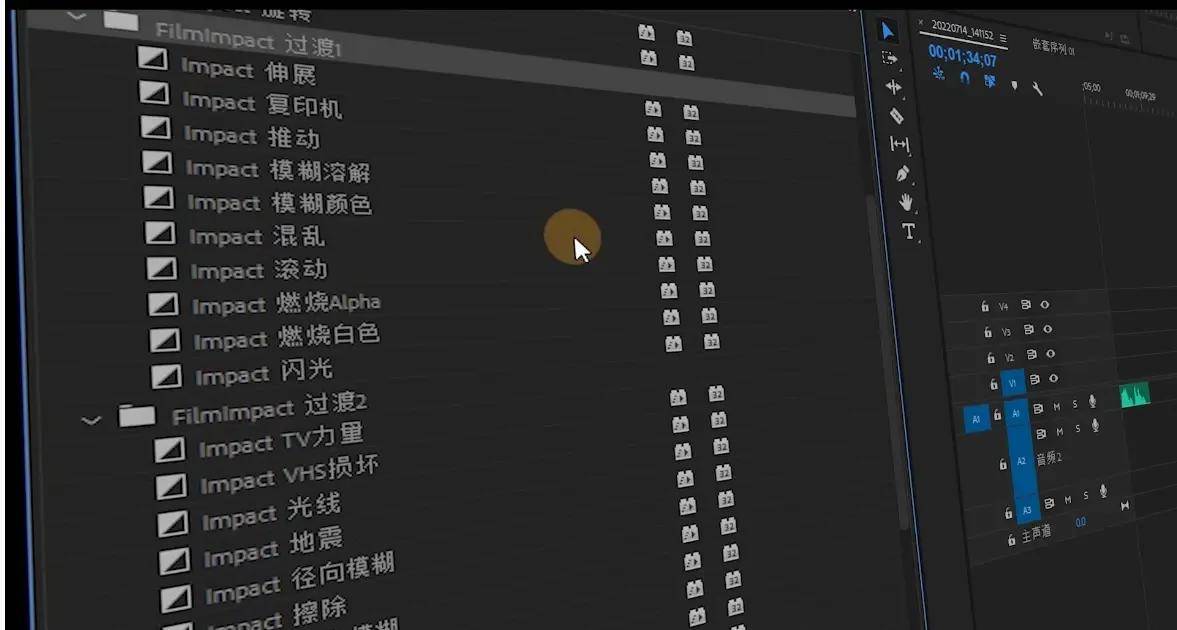Select Impact VHS损坏 transition
This screenshot has width=1177, height=630.
[x=290, y=475]
